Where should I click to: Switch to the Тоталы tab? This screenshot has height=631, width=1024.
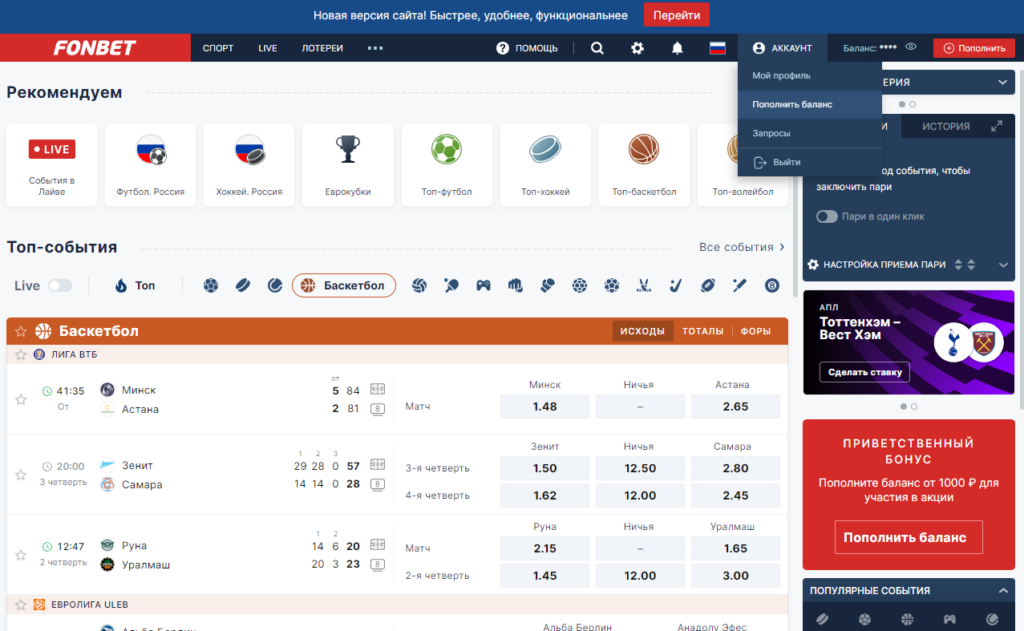coord(703,331)
